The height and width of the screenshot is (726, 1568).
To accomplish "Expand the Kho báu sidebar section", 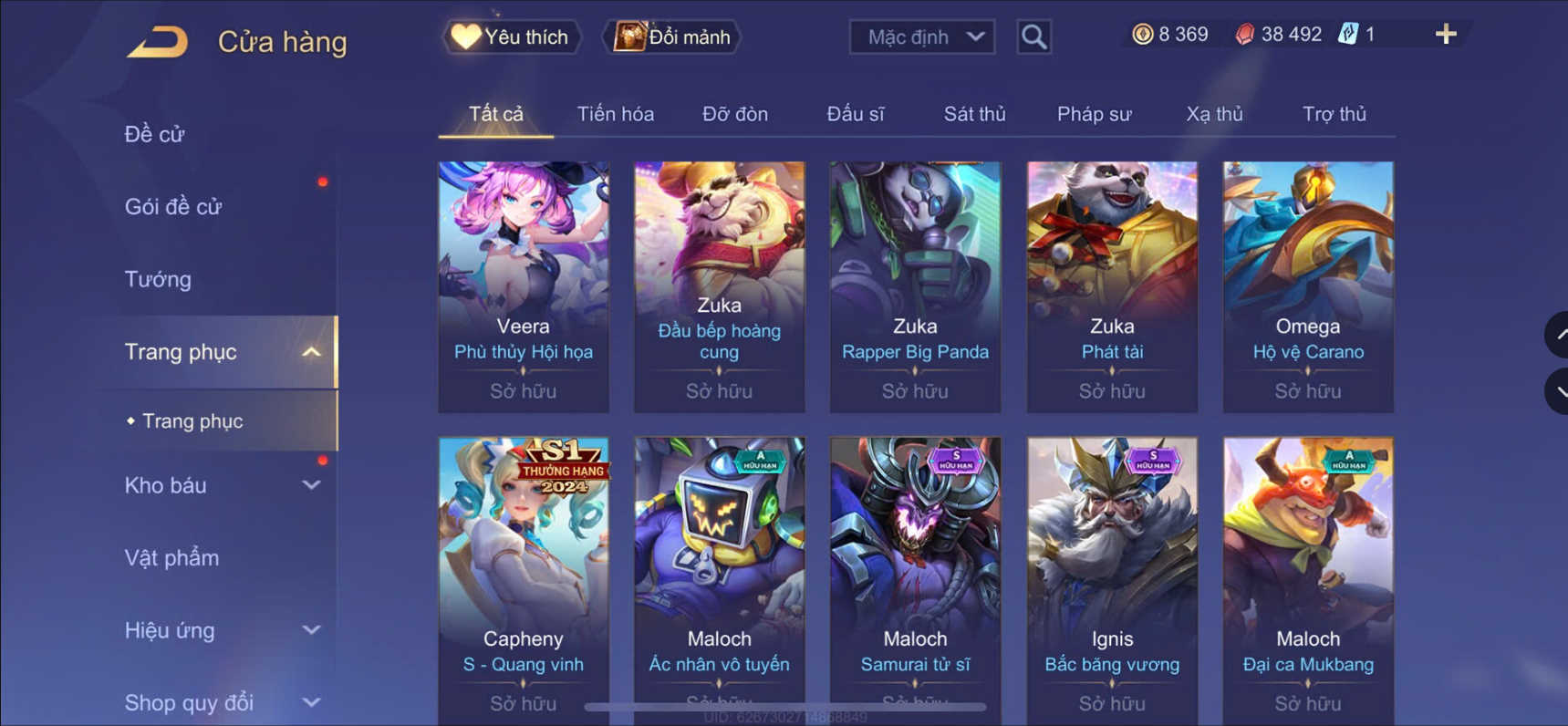I will click(x=312, y=485).
